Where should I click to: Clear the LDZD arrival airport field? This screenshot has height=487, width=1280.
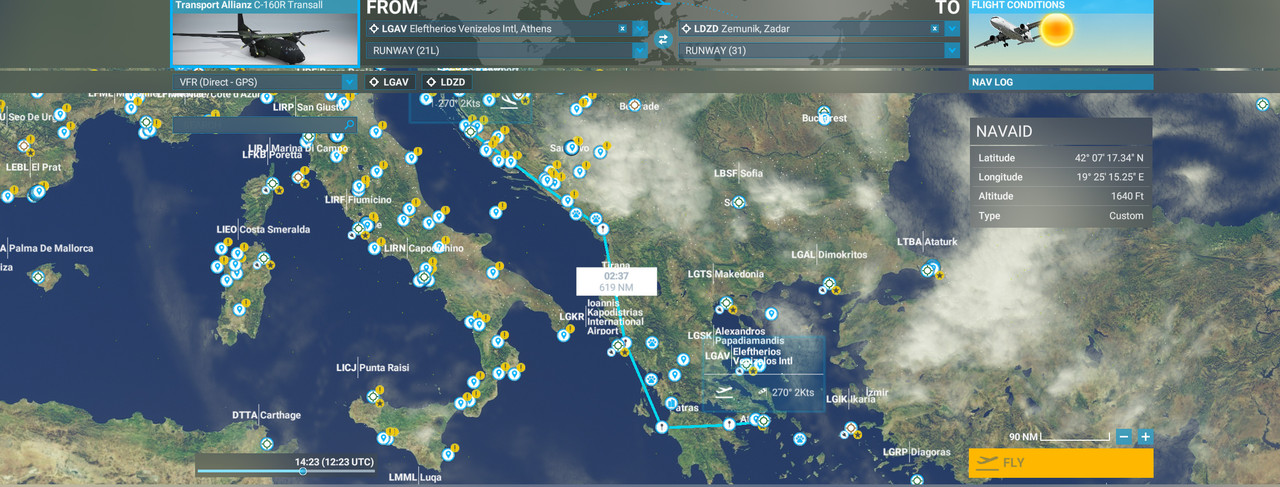click(x=936, y=29)
